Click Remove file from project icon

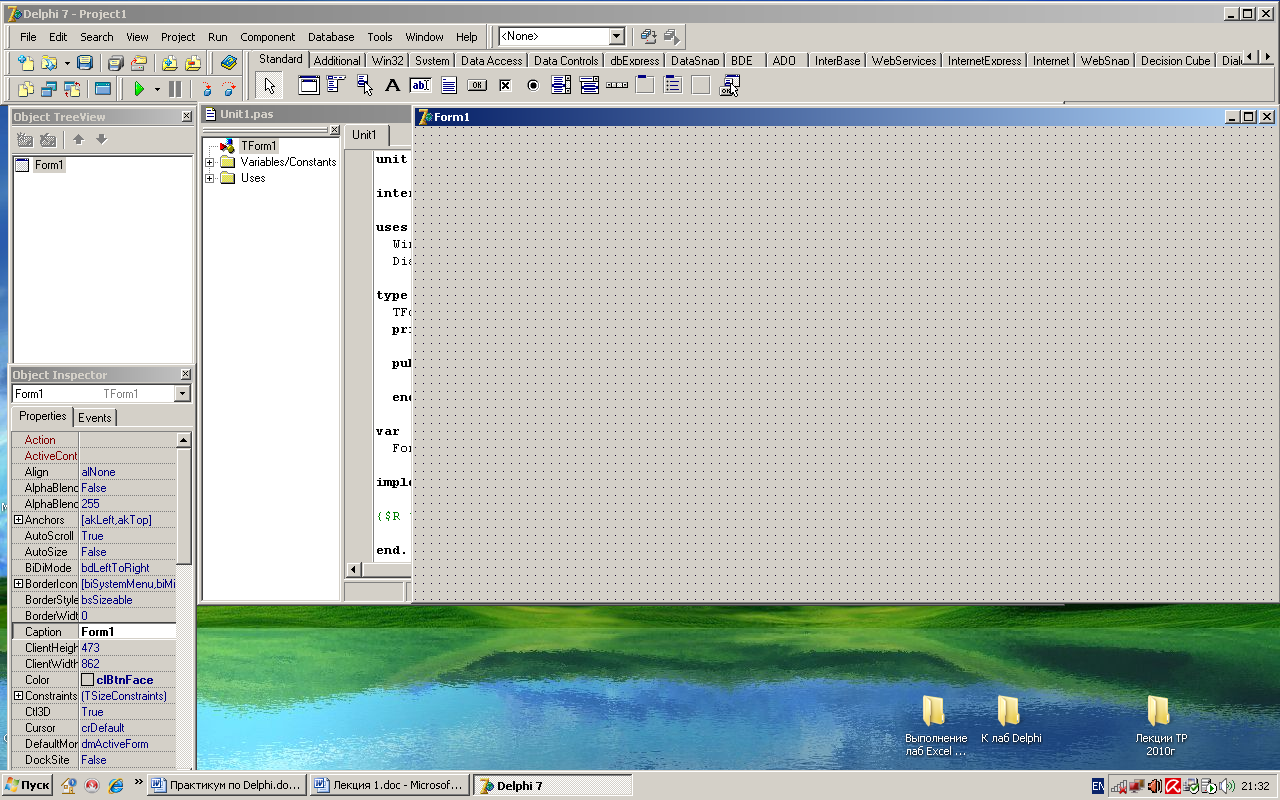[193, 62]
